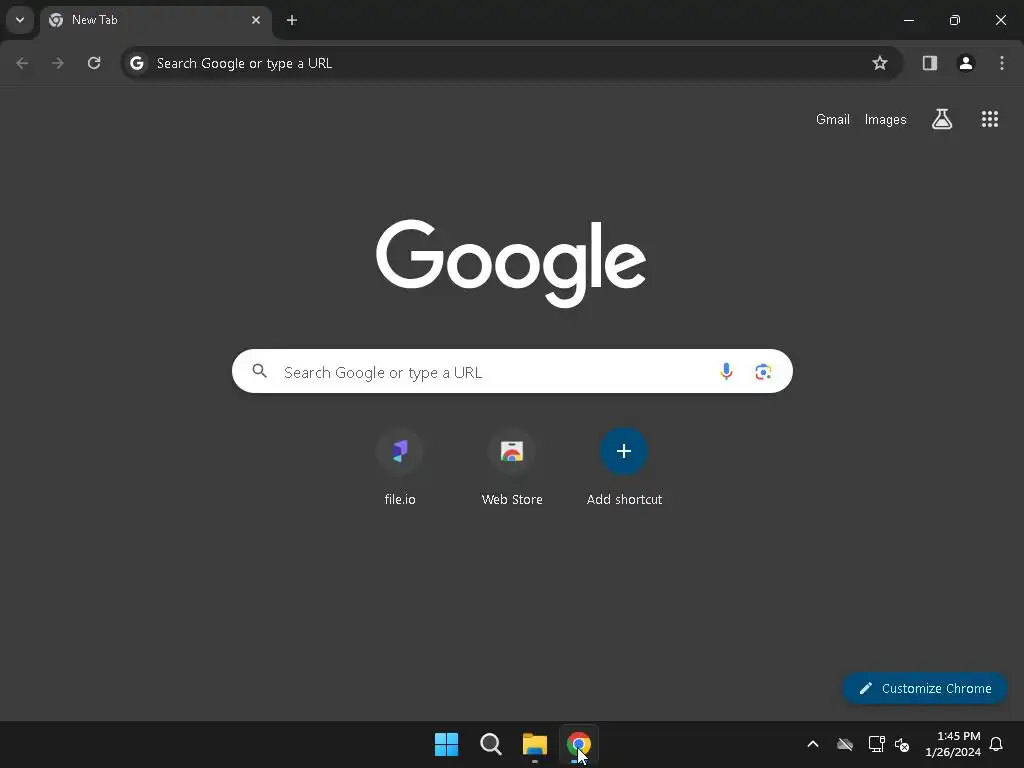Viewport: 1024px width, 768px height.
Task: Open a new tab with the plus button
Action: [292, 20]
